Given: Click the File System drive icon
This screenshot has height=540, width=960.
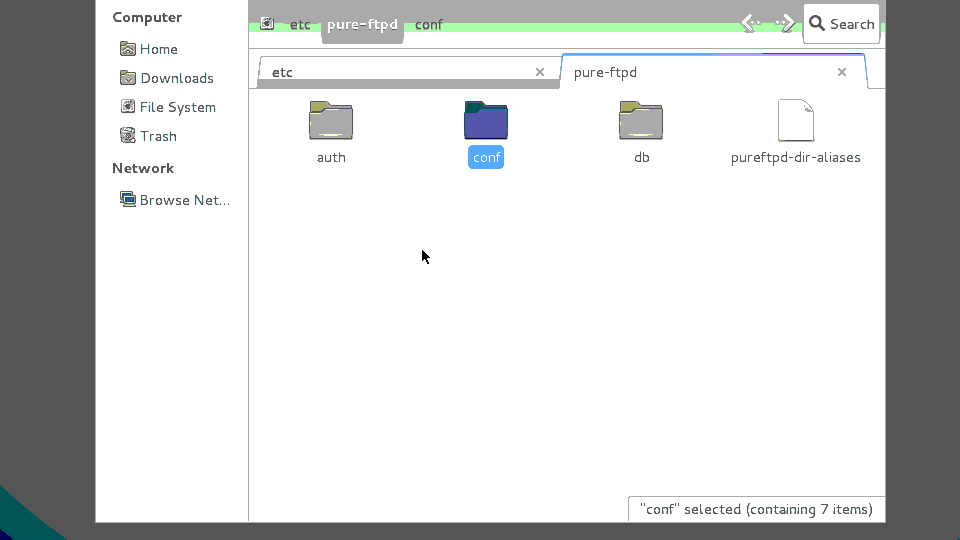Looking at the screenshot, I should [x=127, y=107].
